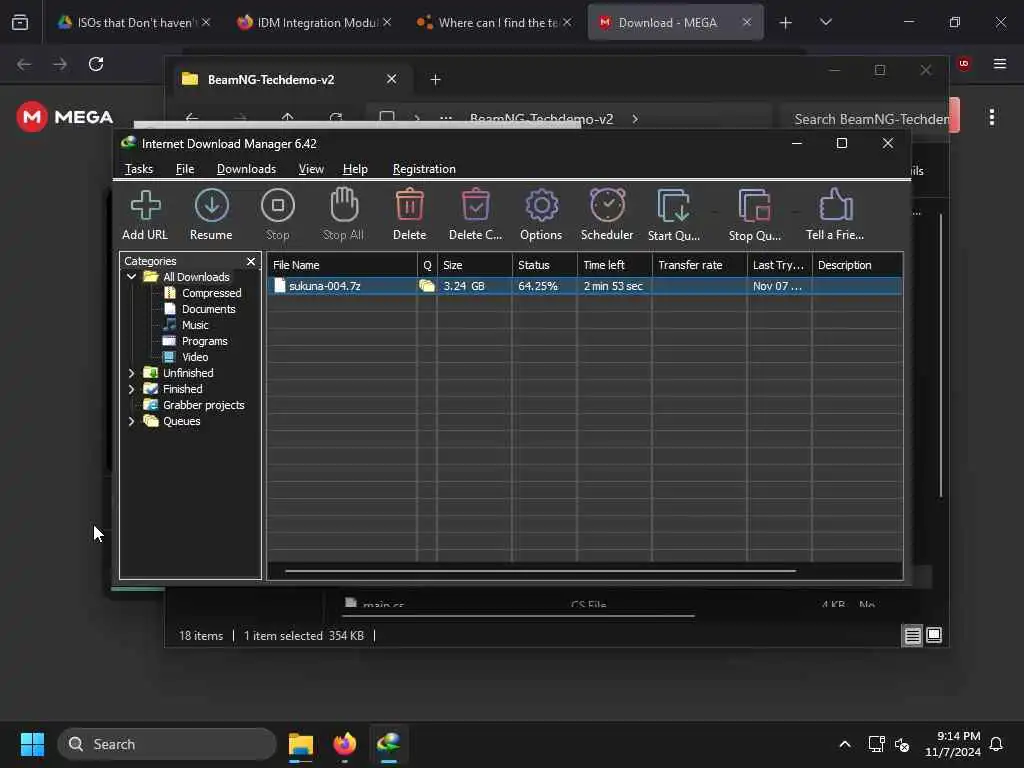Click the Q column header
1024x768 pixels.
[x=427, y=265]
